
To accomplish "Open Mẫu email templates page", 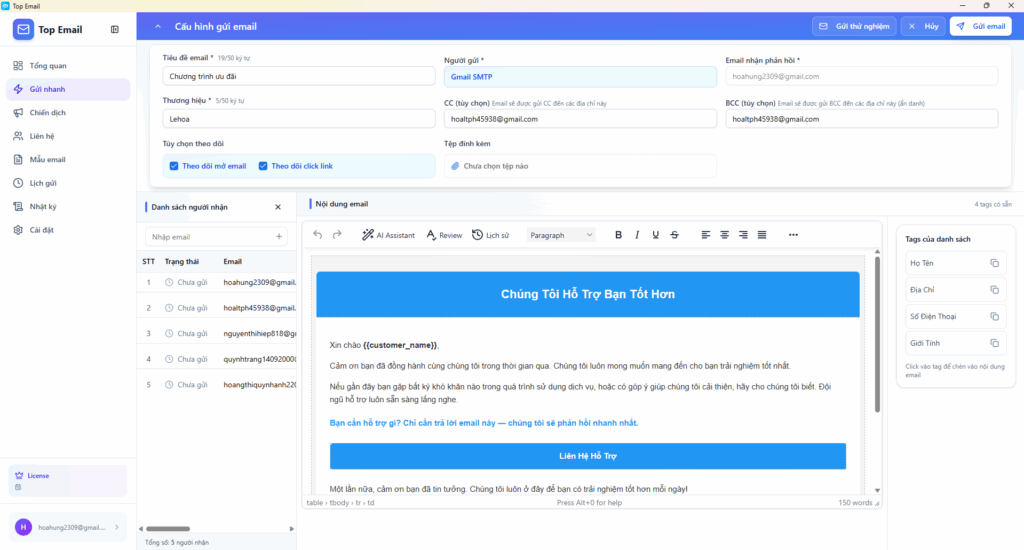I will coord(68,159).
